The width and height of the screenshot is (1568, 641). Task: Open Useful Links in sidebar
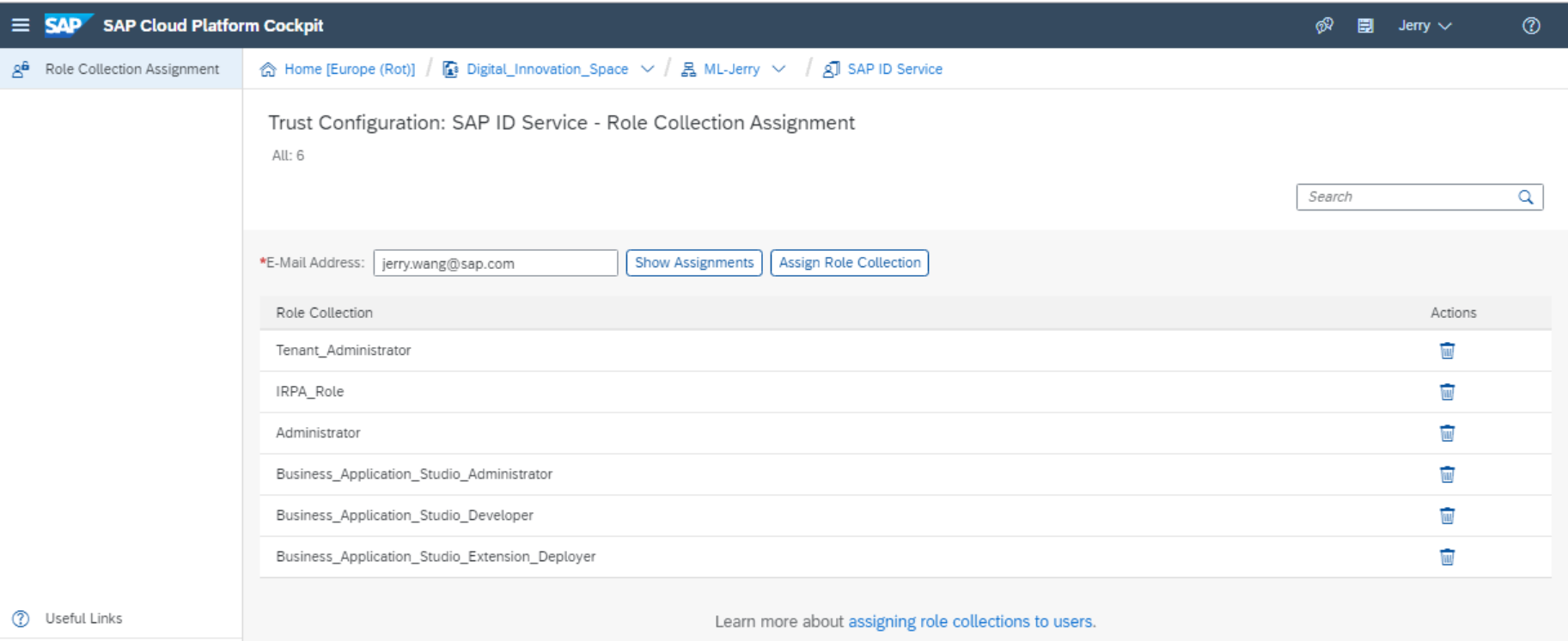(83, 618)
